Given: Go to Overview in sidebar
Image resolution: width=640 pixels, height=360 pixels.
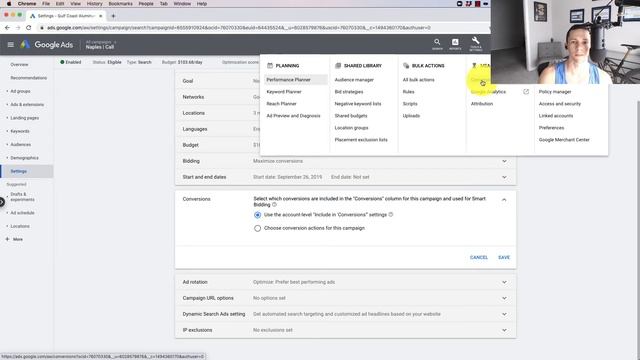Looking at the screenshot, I should coord(19,64).
